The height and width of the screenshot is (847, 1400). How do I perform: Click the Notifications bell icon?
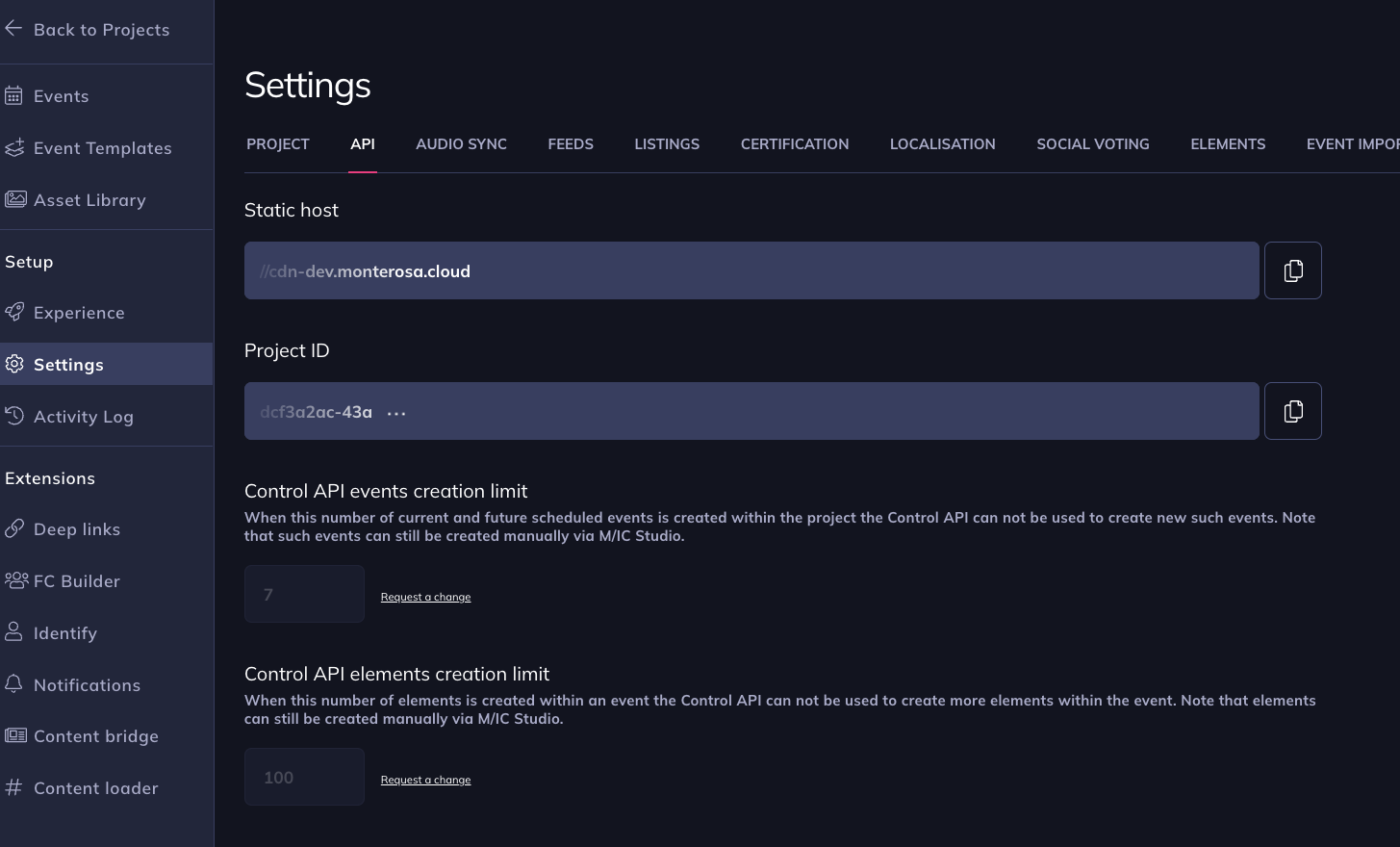(x=14, y=684)
